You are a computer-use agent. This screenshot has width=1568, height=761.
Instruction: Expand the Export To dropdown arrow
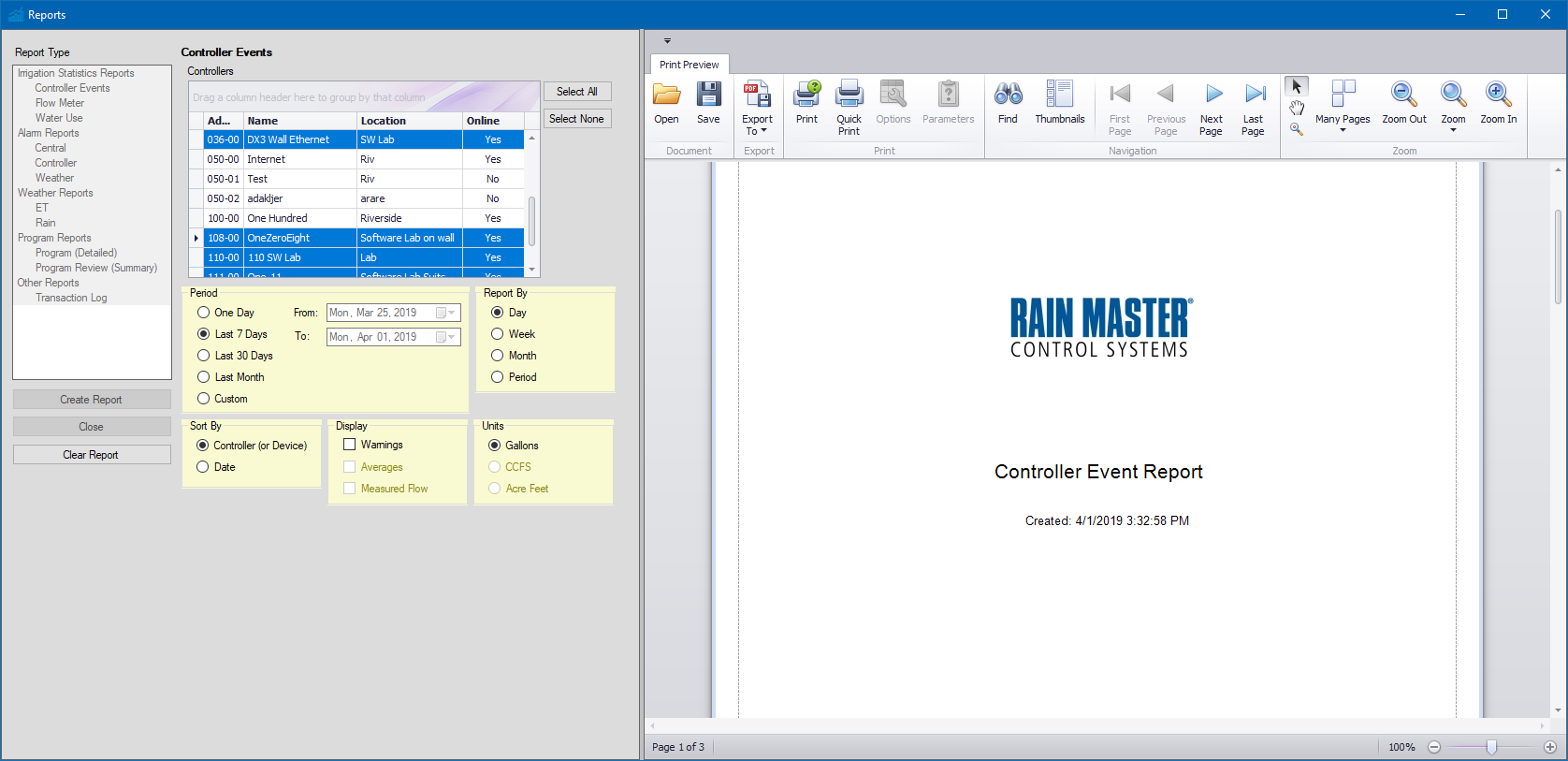click(763, 131)
